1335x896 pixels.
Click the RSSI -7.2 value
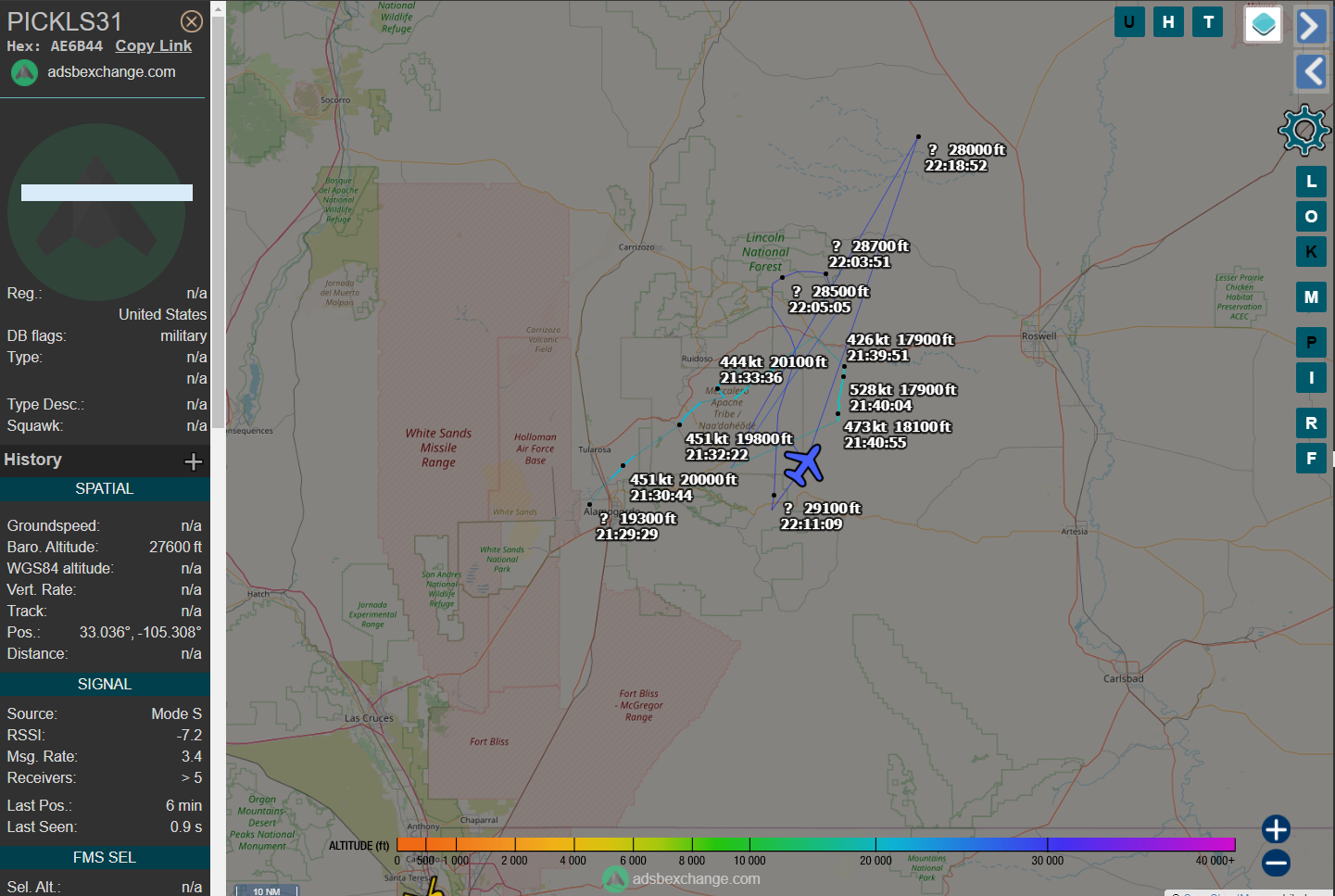(189, 736)
